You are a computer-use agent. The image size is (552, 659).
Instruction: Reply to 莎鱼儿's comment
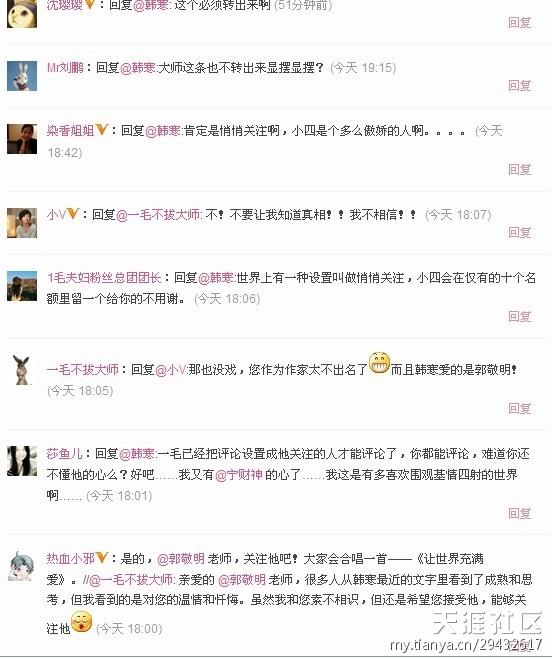(520, 513)
